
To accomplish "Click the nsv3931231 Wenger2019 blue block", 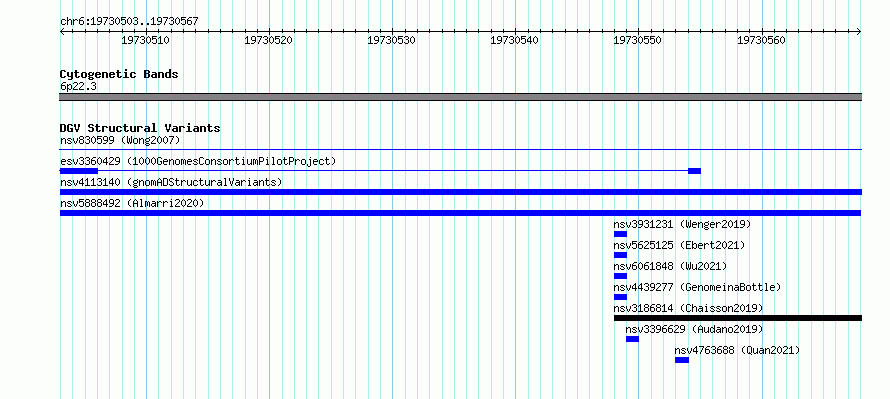I will 620,234.
